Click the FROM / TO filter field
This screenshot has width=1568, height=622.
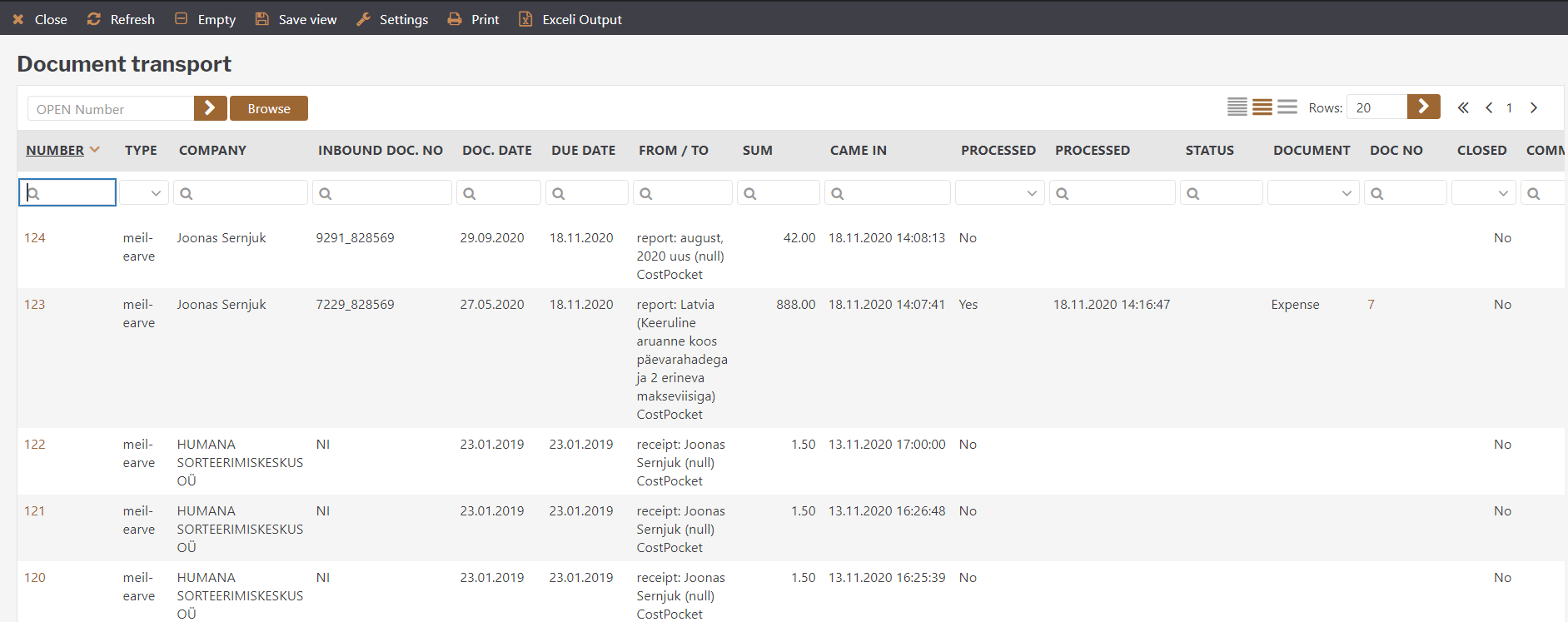click(683, 193)
